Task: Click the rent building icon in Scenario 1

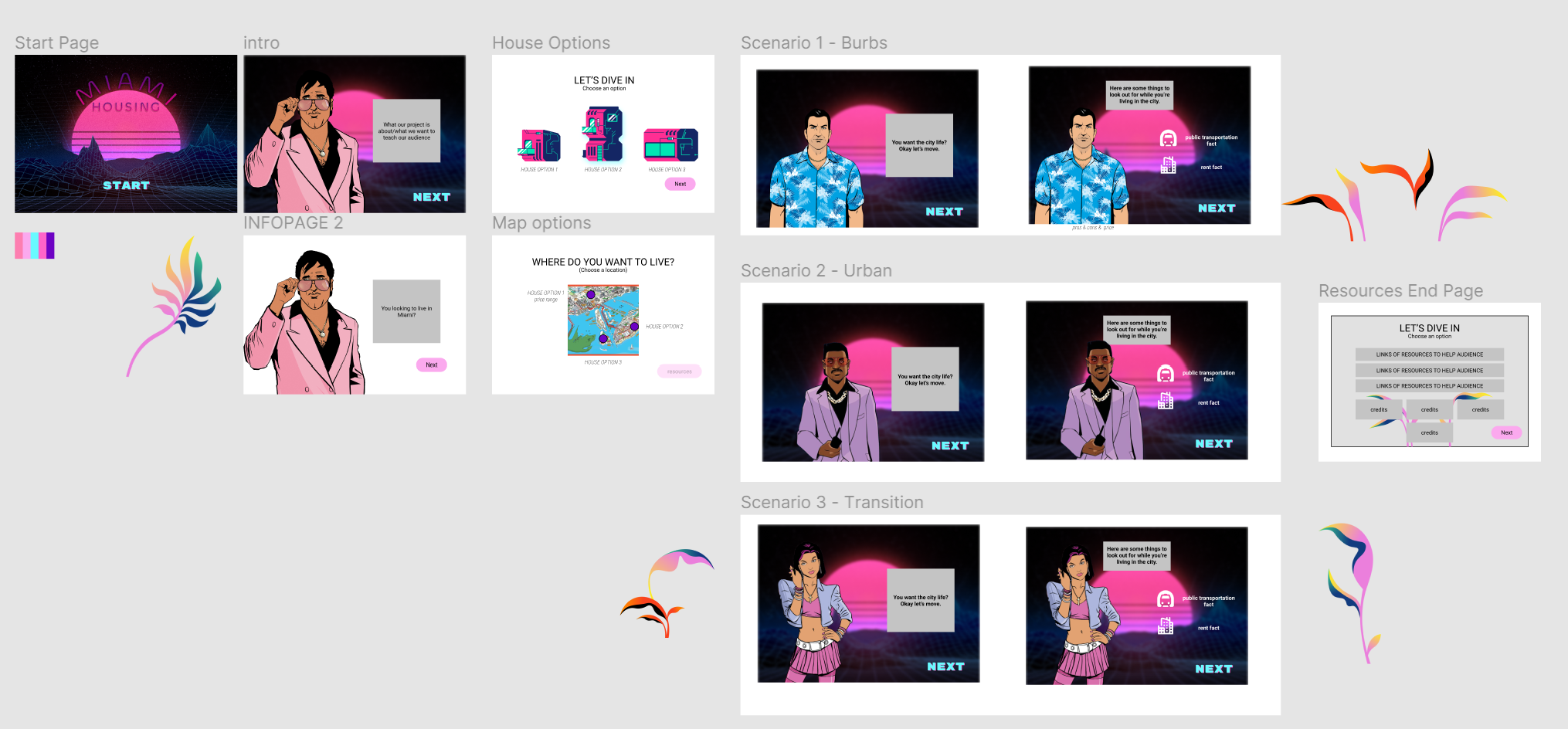Action: (x=1168, y=165)
